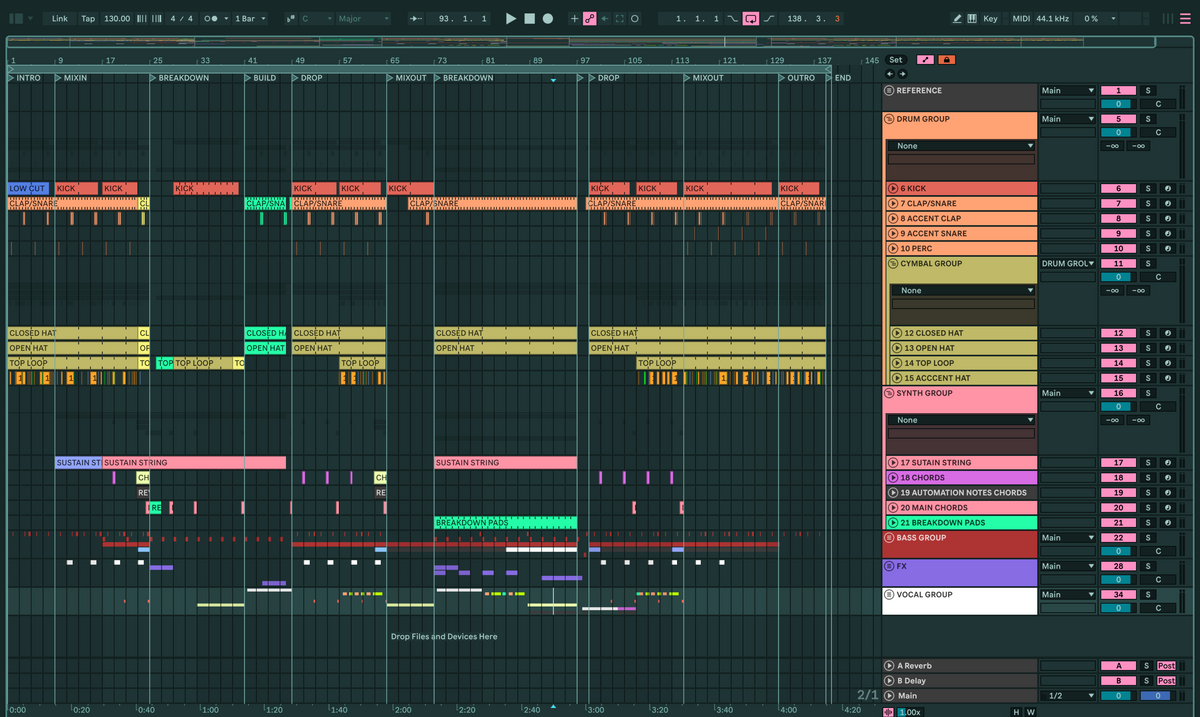Solo the 6 KICK track
Viewport: 1200px width, 717px height.
[1148, 188]
